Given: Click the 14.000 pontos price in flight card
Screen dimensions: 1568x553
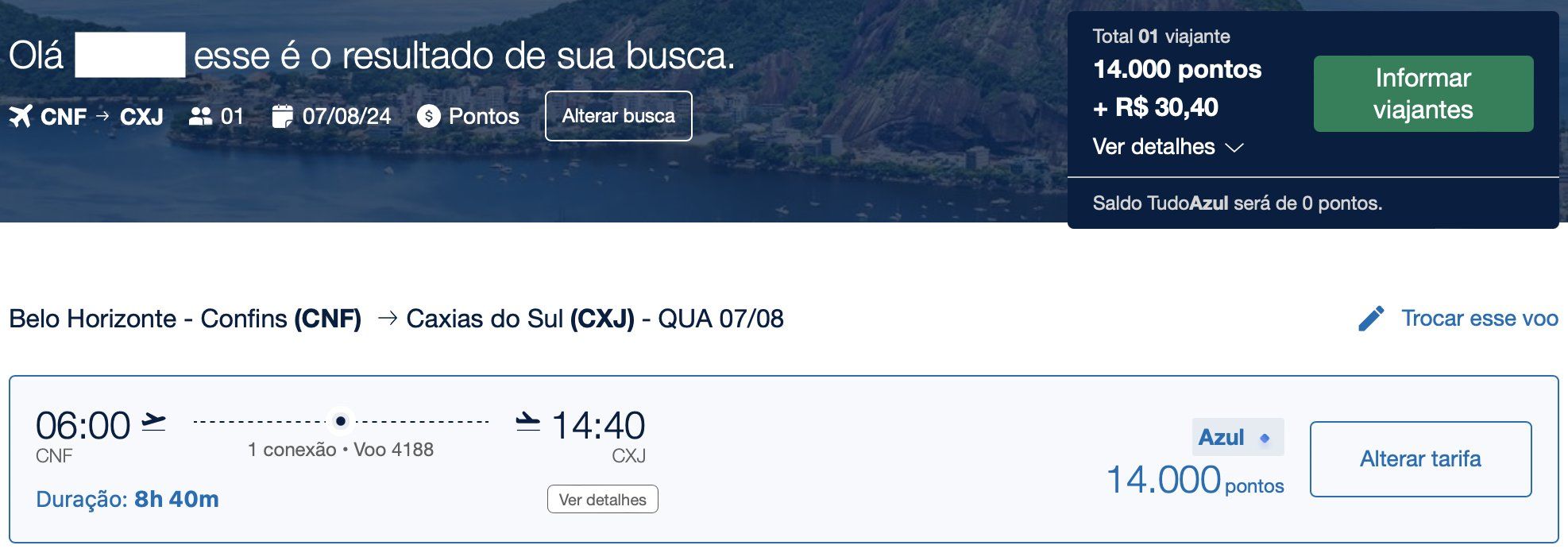Looking at the screenshot, I should [x=1195, y=480].
